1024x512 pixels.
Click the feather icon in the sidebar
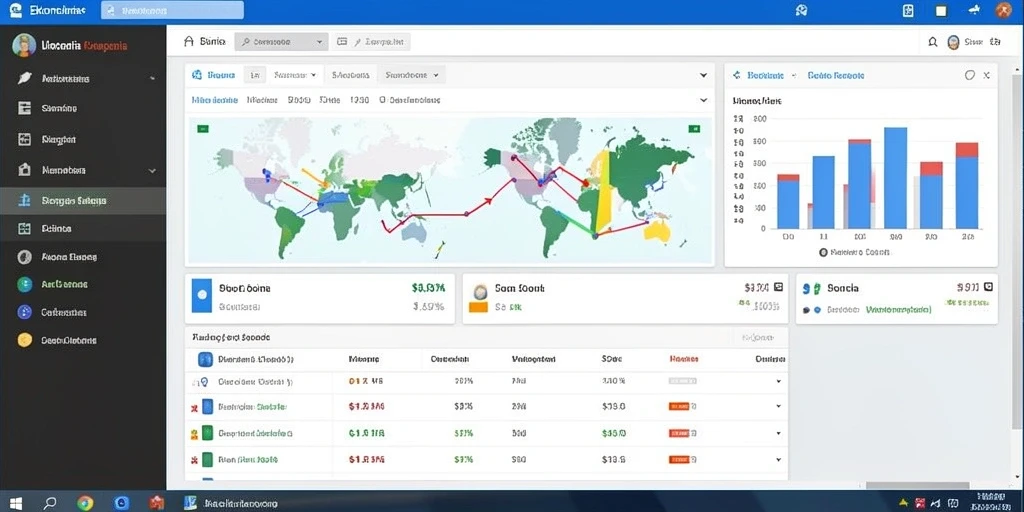(24, 78)
